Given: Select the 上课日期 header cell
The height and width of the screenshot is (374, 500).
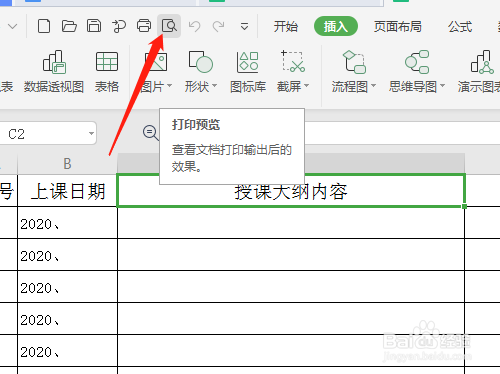Looking at the screenshot, I should click(x=67, y=191).
